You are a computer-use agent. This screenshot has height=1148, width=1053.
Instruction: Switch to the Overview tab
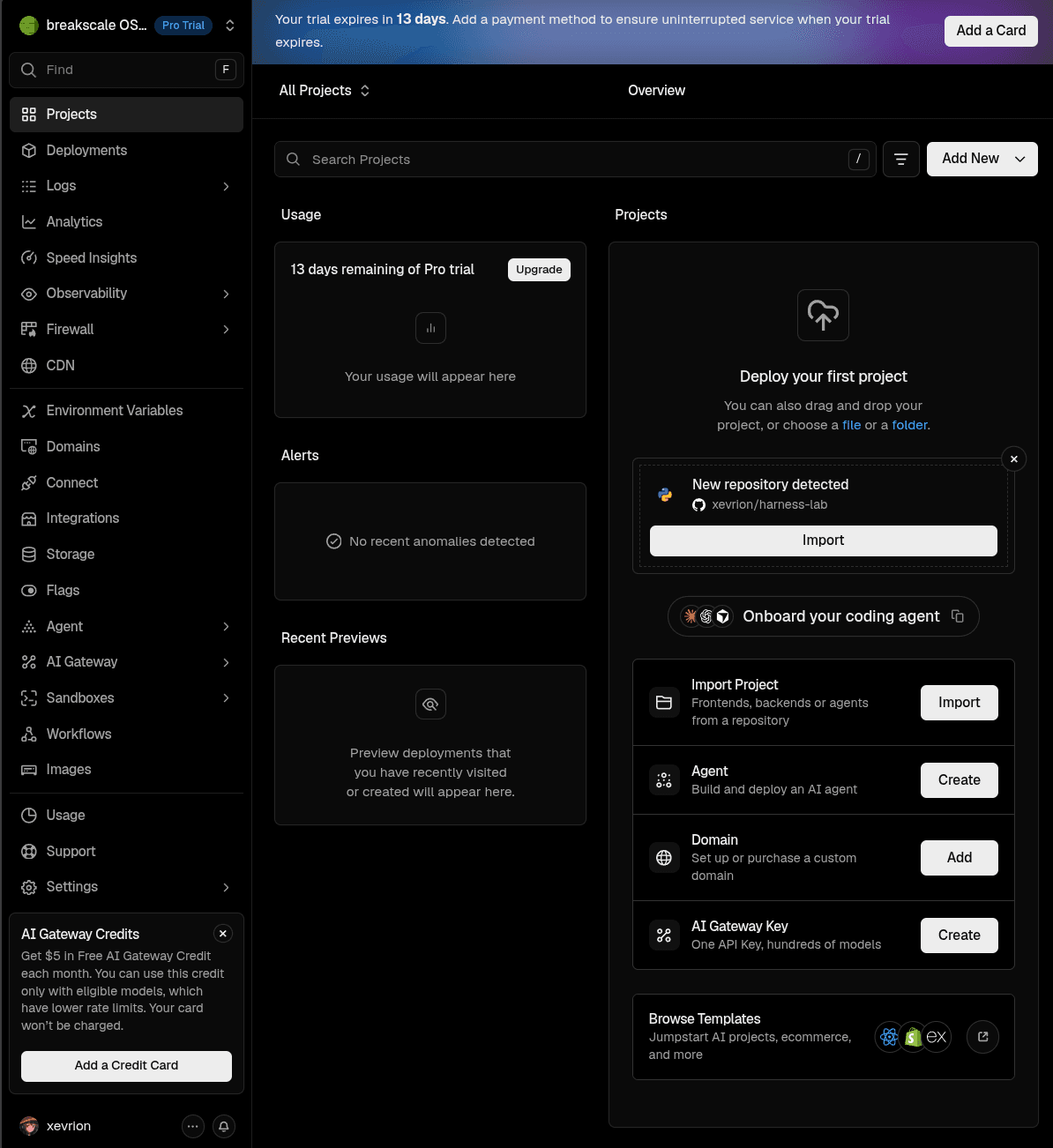point(656,91)
